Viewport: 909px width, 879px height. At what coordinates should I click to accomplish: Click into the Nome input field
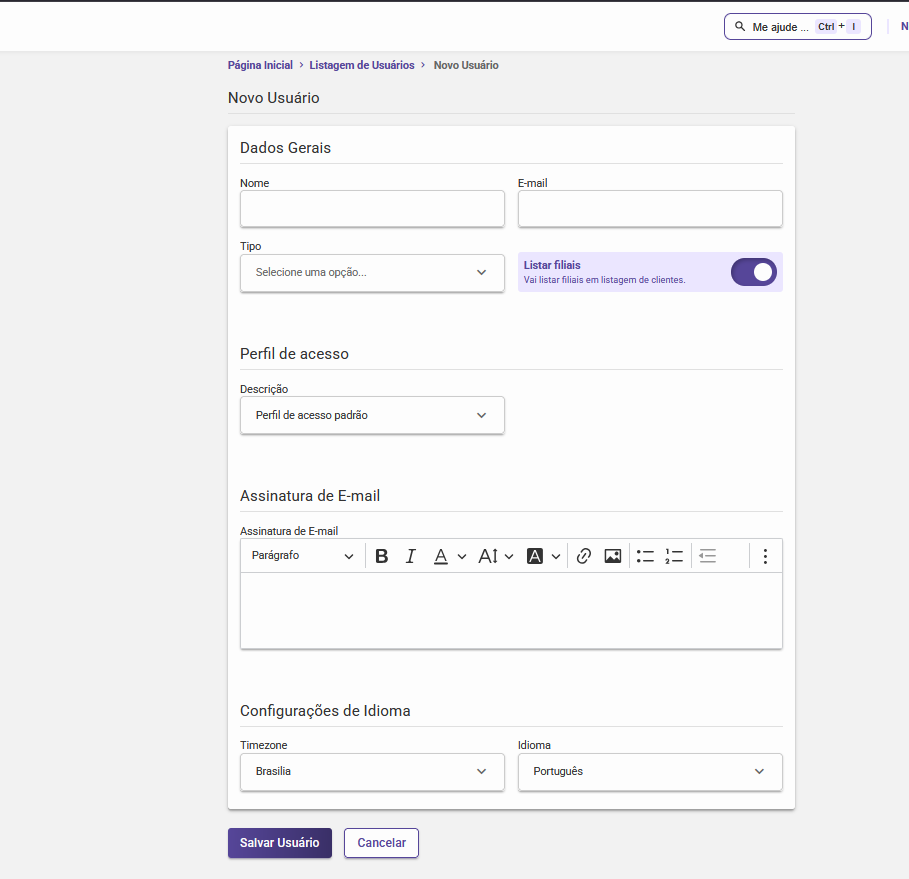click(372, 209)
